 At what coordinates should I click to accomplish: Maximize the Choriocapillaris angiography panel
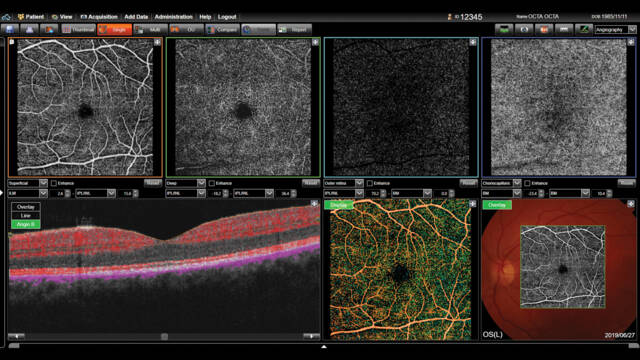tap(631, 42)
